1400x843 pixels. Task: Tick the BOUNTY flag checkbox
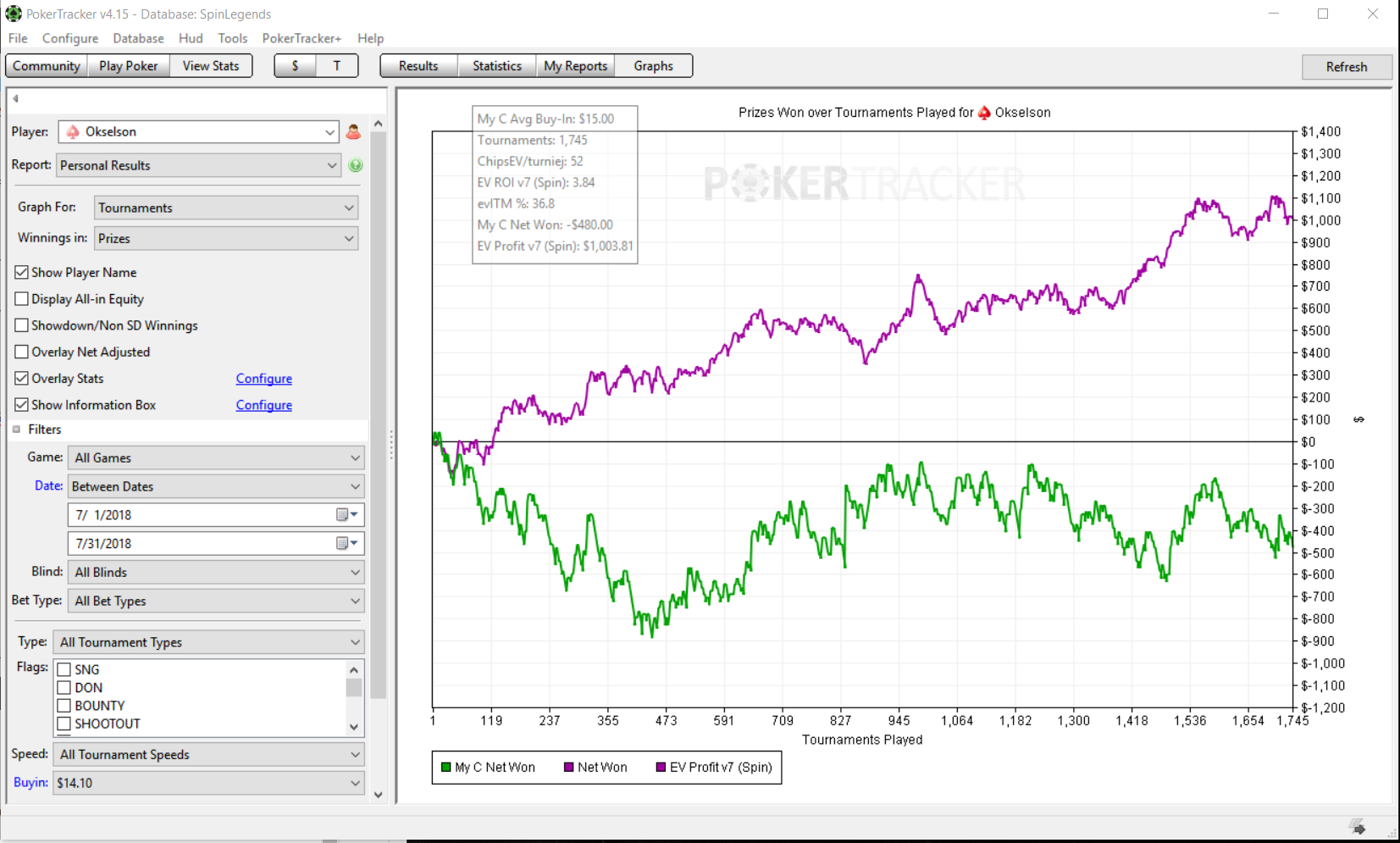(64, 705)
